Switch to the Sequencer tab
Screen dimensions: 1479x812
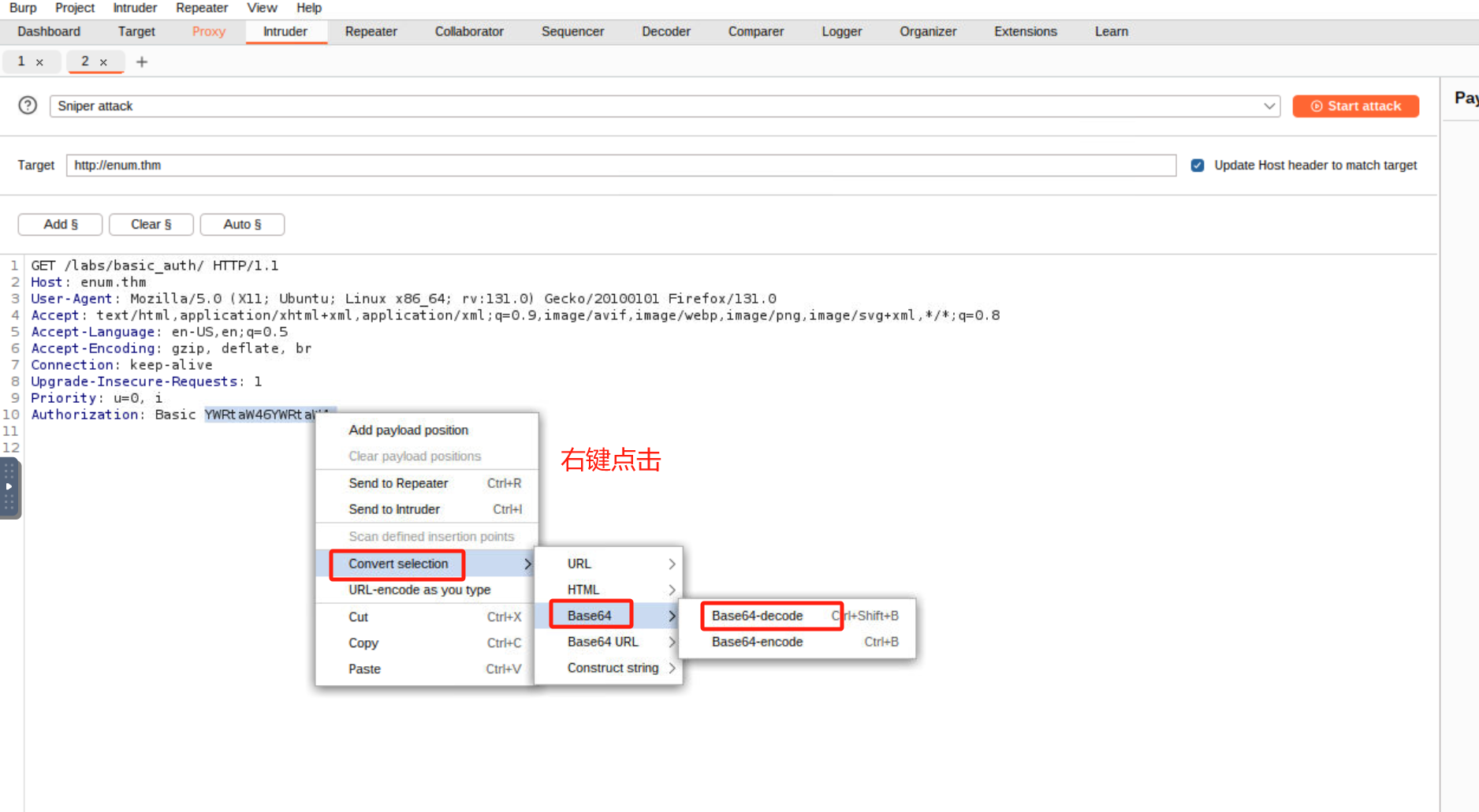(573, 32)
